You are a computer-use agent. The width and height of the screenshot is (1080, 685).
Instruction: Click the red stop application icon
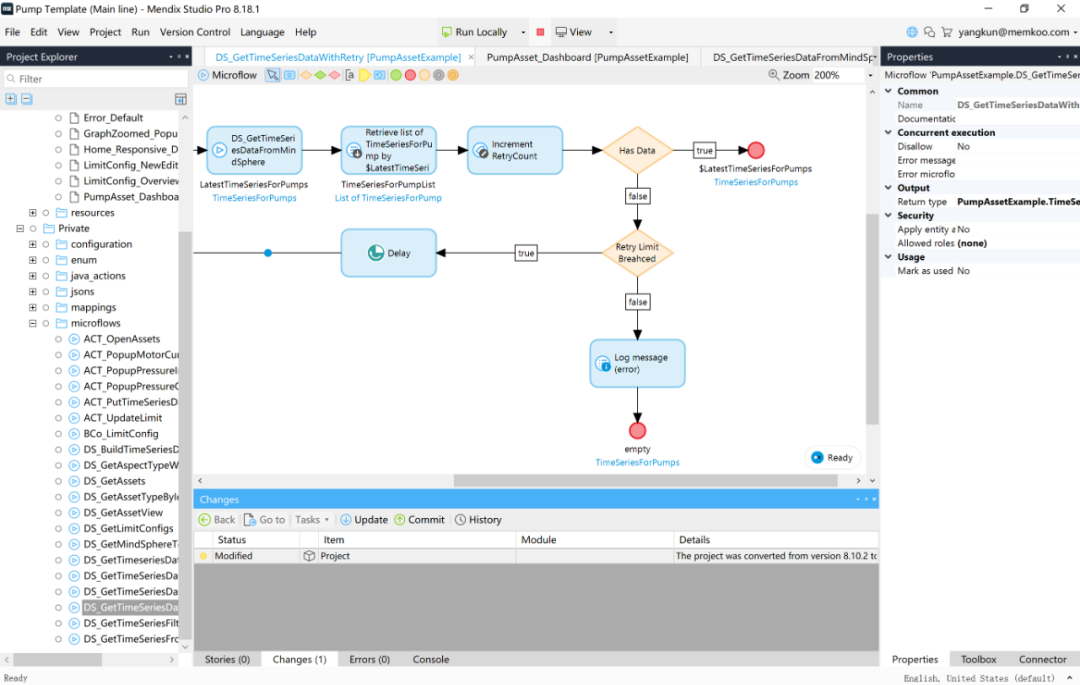(x=541, y=32)
